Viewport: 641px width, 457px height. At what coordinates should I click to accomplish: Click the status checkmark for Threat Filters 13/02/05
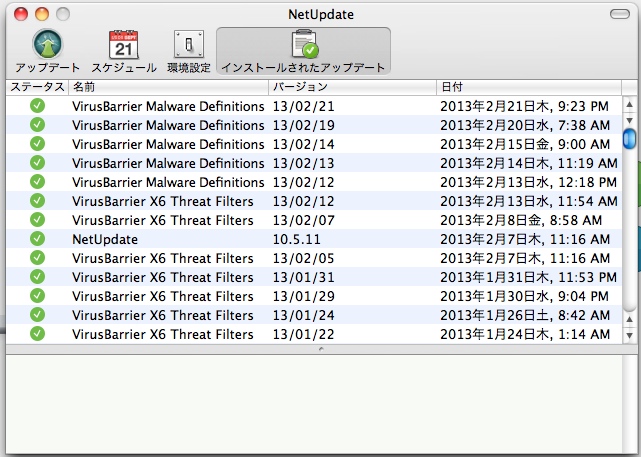coord(37,258)
